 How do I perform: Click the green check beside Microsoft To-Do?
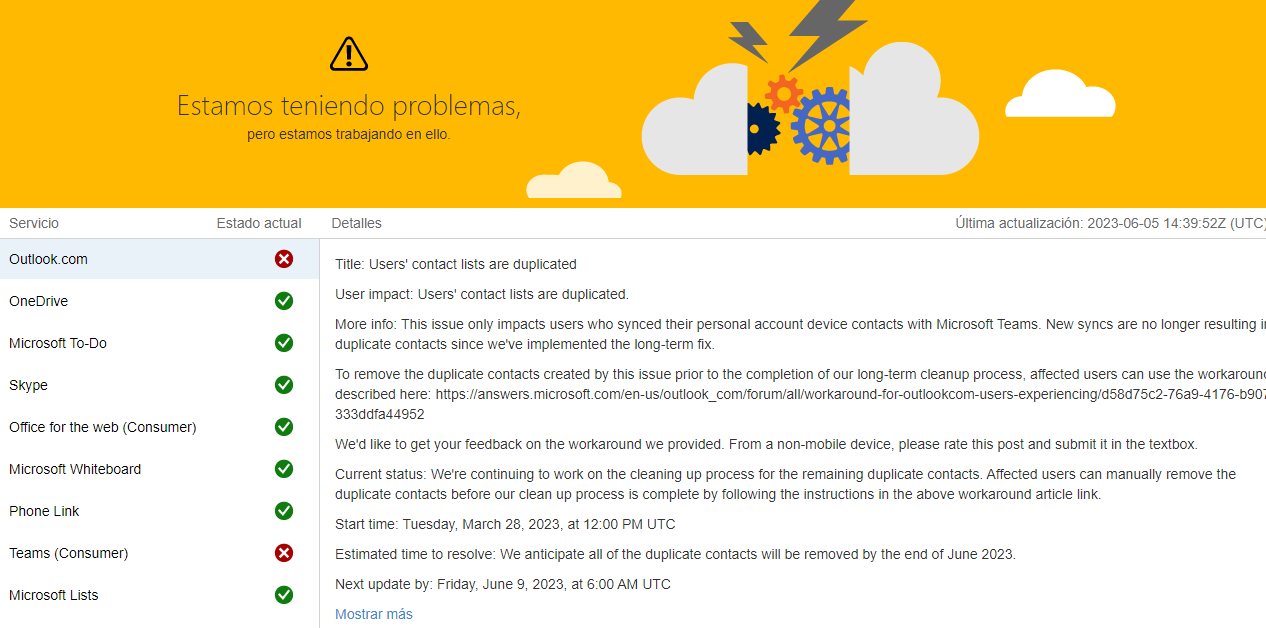(284, 343)
